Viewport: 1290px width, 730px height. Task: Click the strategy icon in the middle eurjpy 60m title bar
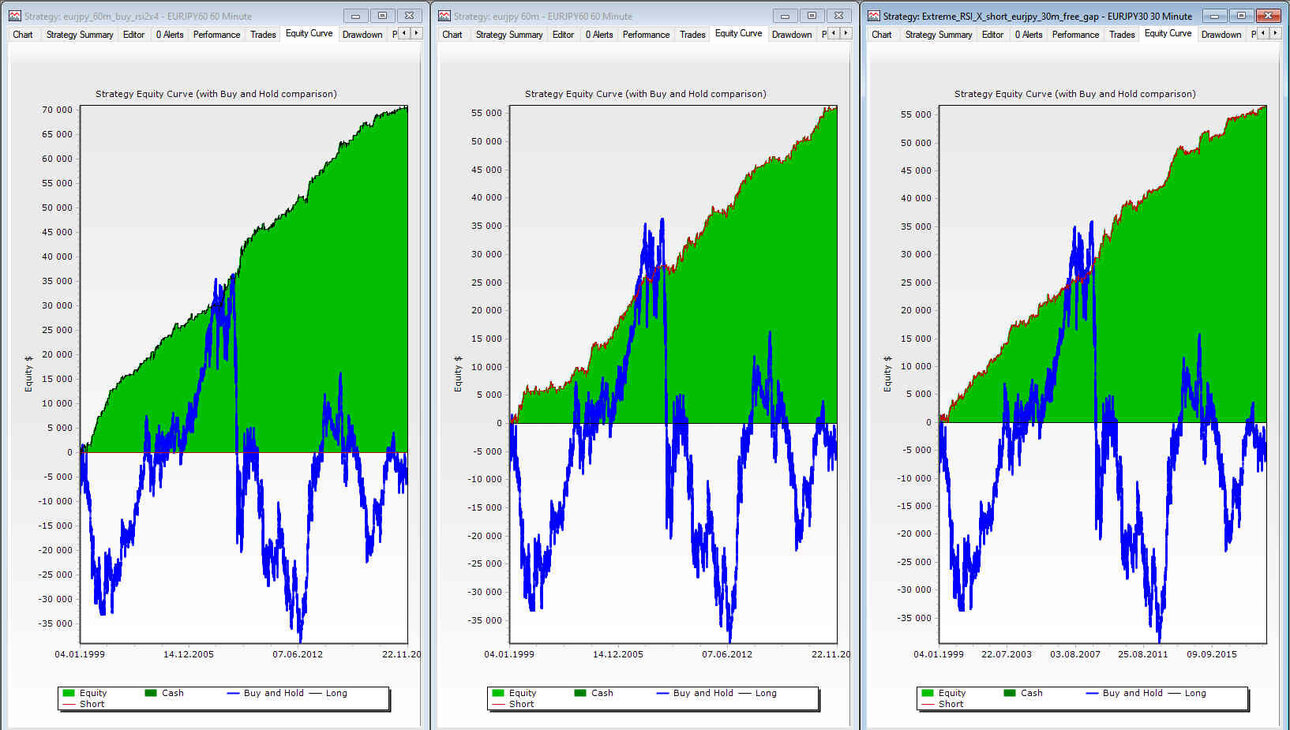pyautogui.click(x=444, y=16)
